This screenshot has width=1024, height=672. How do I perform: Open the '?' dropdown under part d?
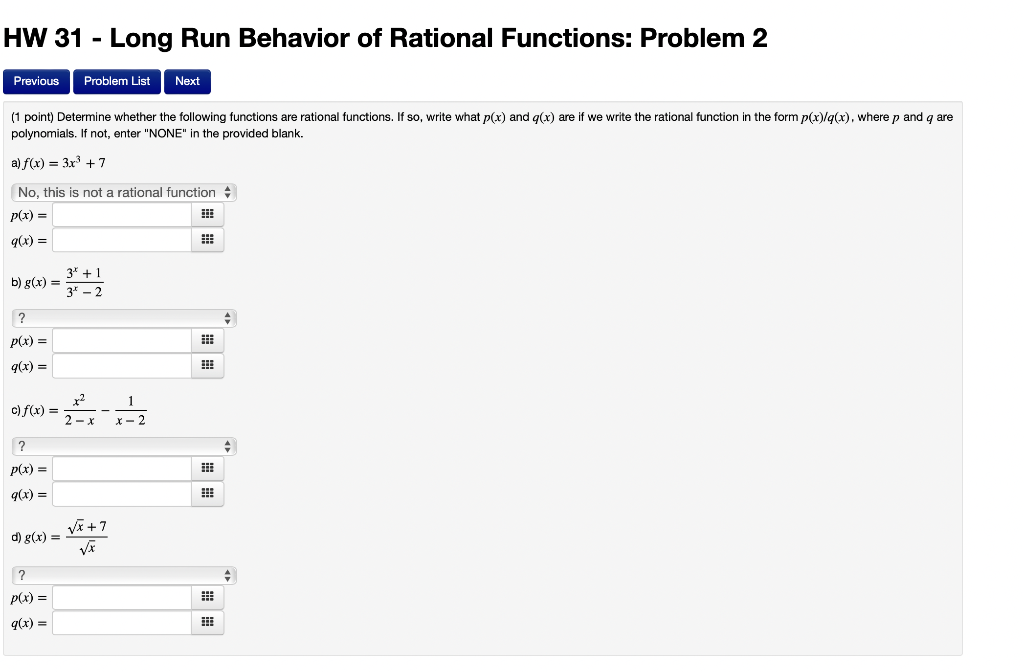tap(123, 575)
